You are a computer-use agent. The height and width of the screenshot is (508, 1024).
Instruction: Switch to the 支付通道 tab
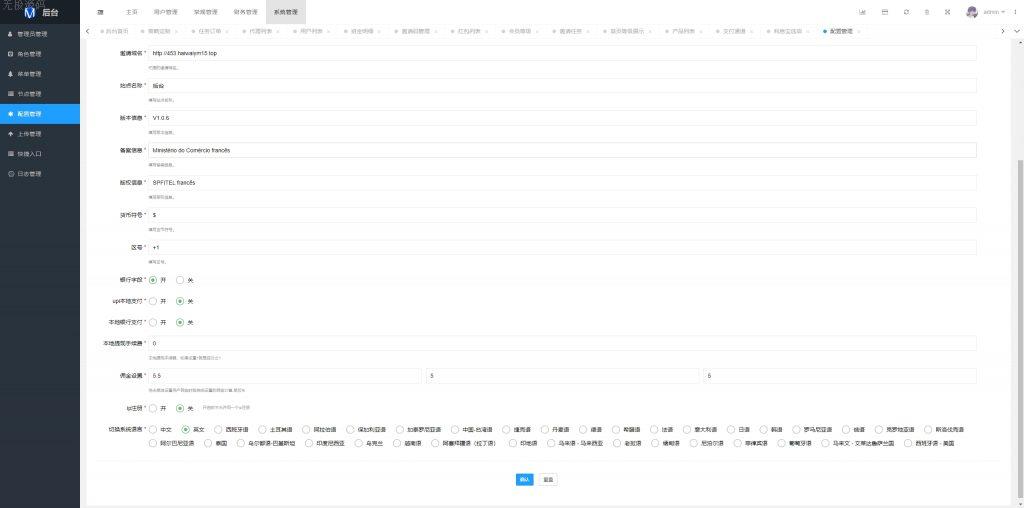tap(734, 31)
